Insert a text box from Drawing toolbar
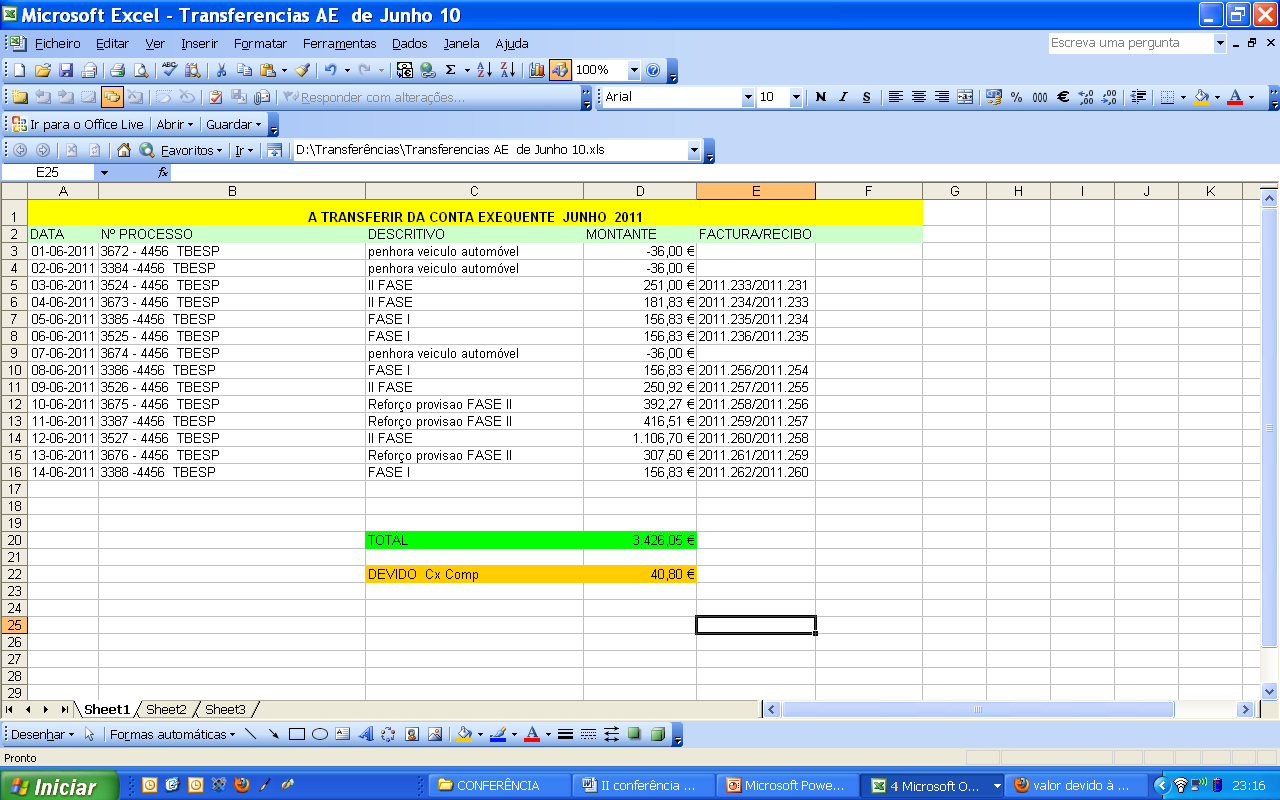Image resolution: width=1280 pixels, height=800 pixels. pos(343,734)
